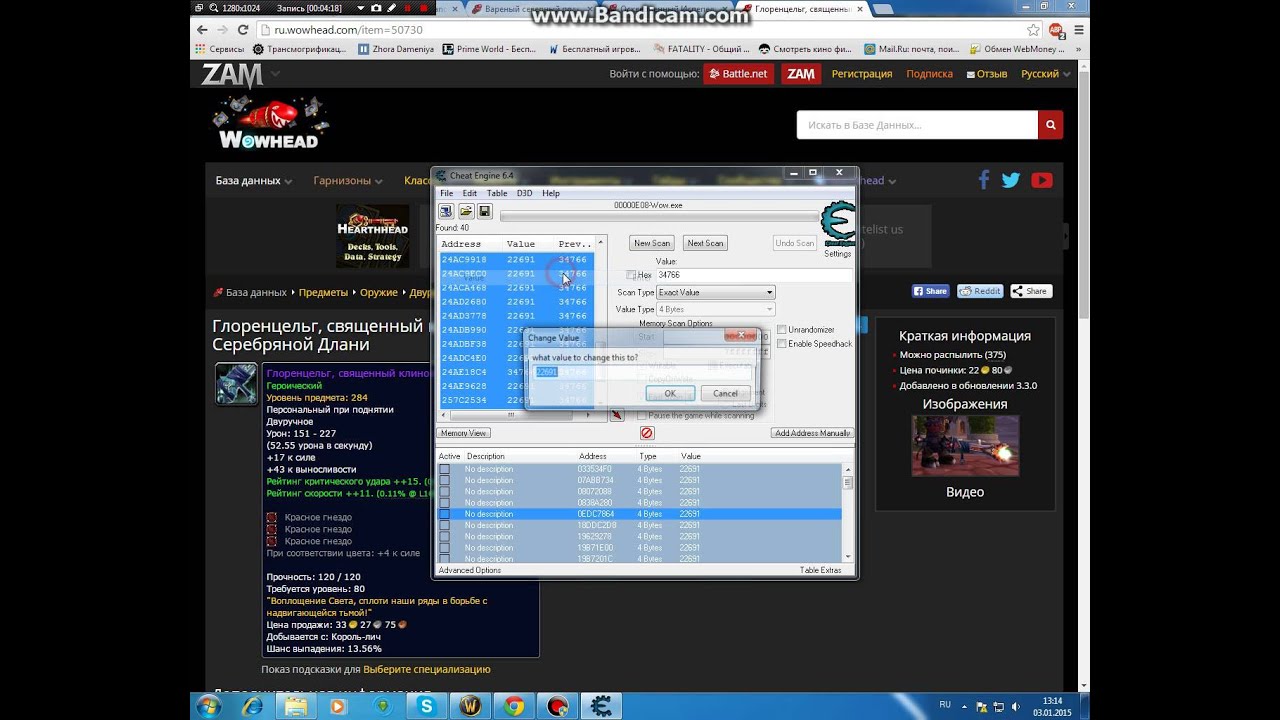1280x720 pixels.
Task: Bookmark page with star icon
Action: point(1034,30)
